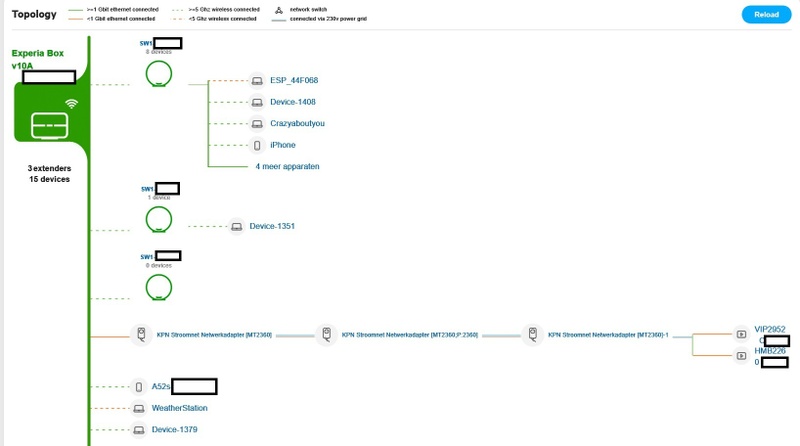Click the Reload button

pos(765,15)
